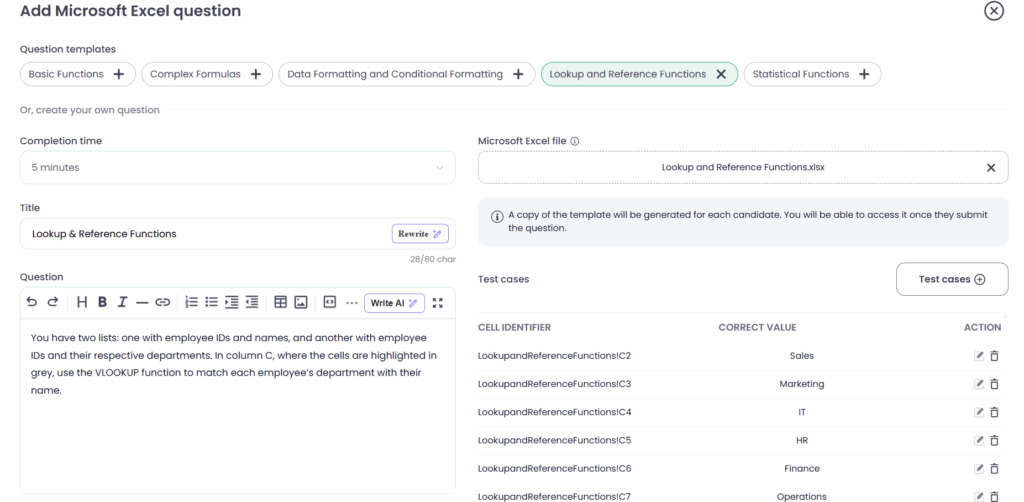Remove the attached Lookup and Reference Functions.xlsx
1024x502 pixels.
point(991,168)
